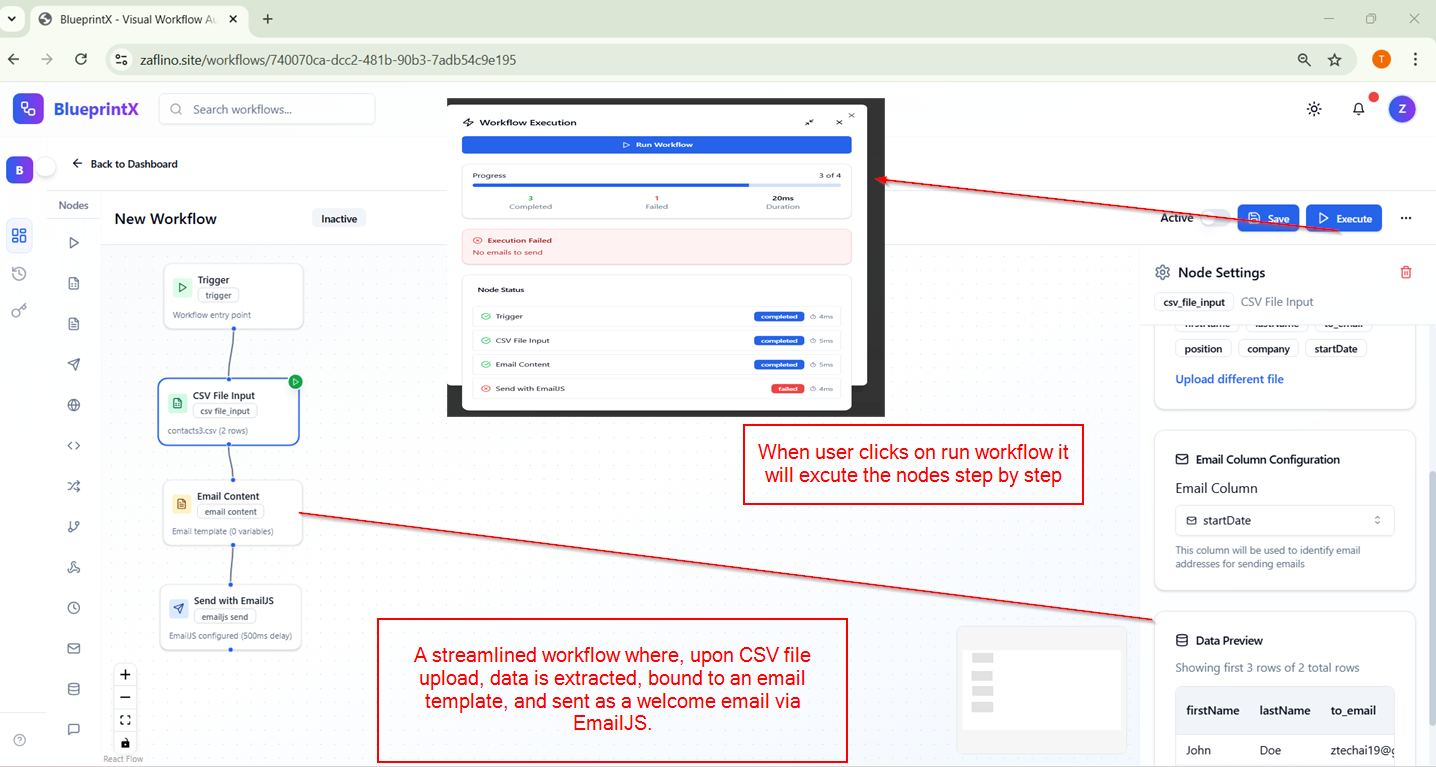Image resolution: width=1436 pixels, height=767 pixels.
Task: Fit view on the workflow canvas
Action: 125,720
